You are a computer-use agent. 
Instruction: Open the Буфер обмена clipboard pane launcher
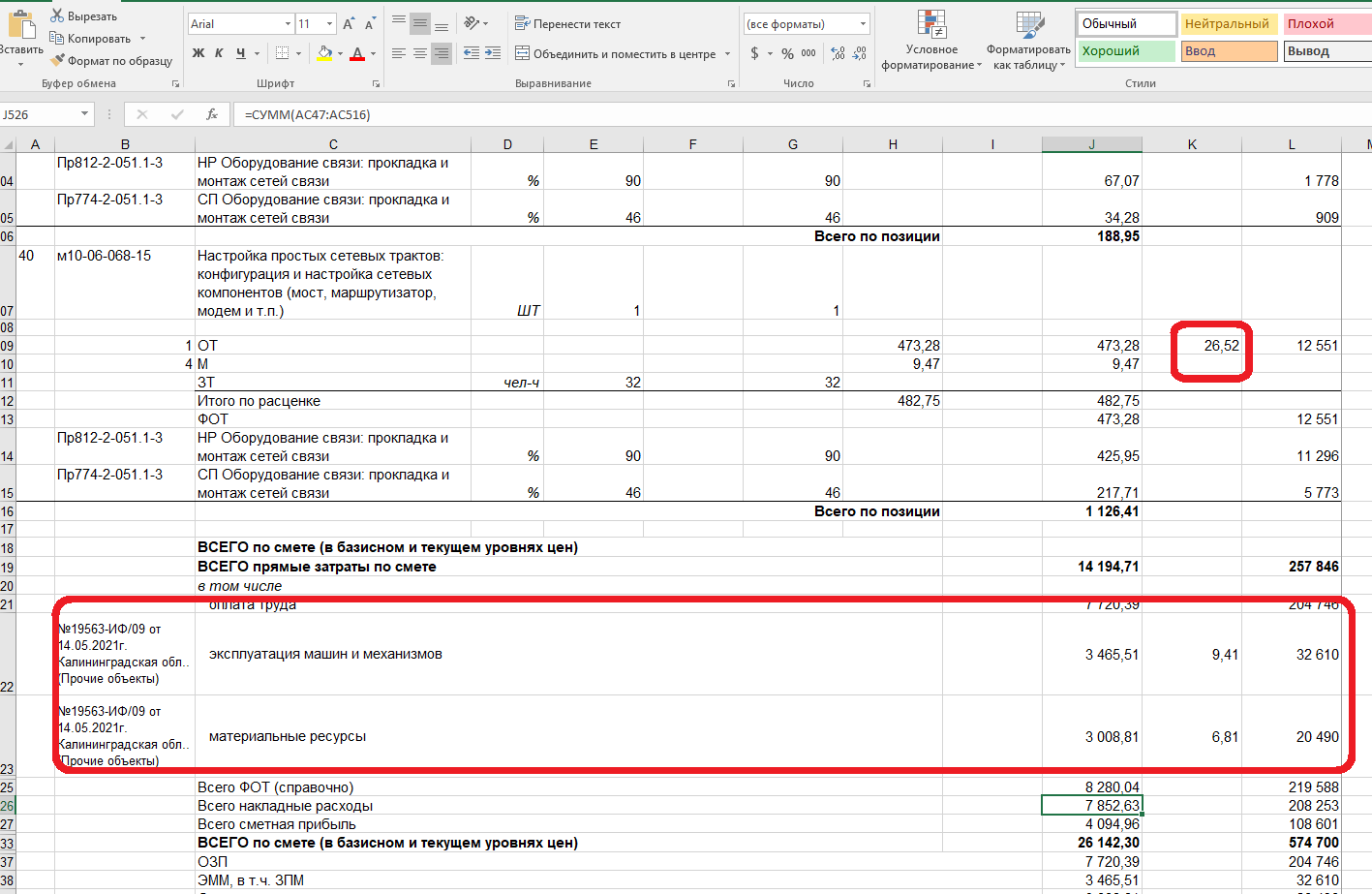(176, 84)
